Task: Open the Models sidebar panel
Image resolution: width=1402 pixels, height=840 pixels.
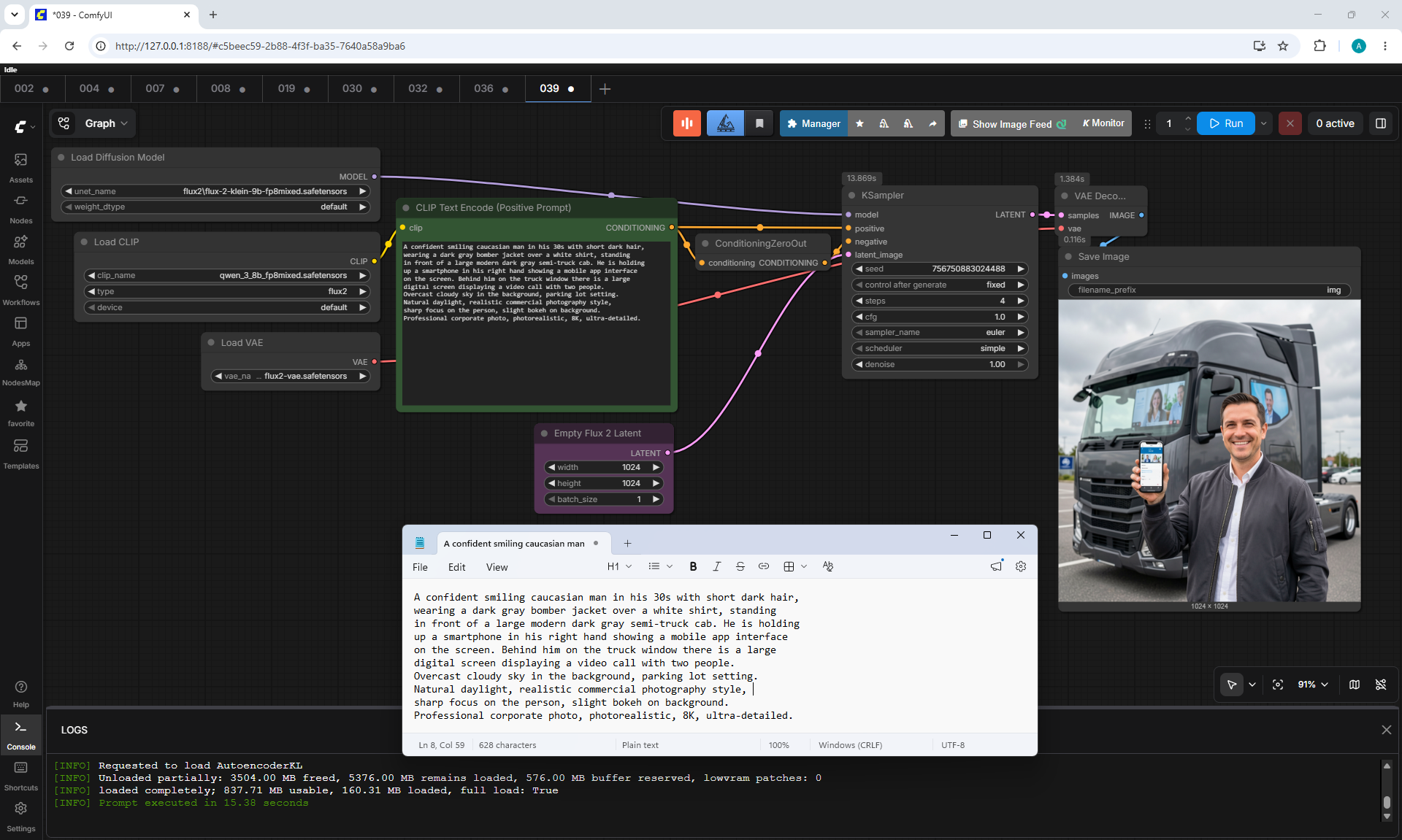Action: [x=21, y=249]
